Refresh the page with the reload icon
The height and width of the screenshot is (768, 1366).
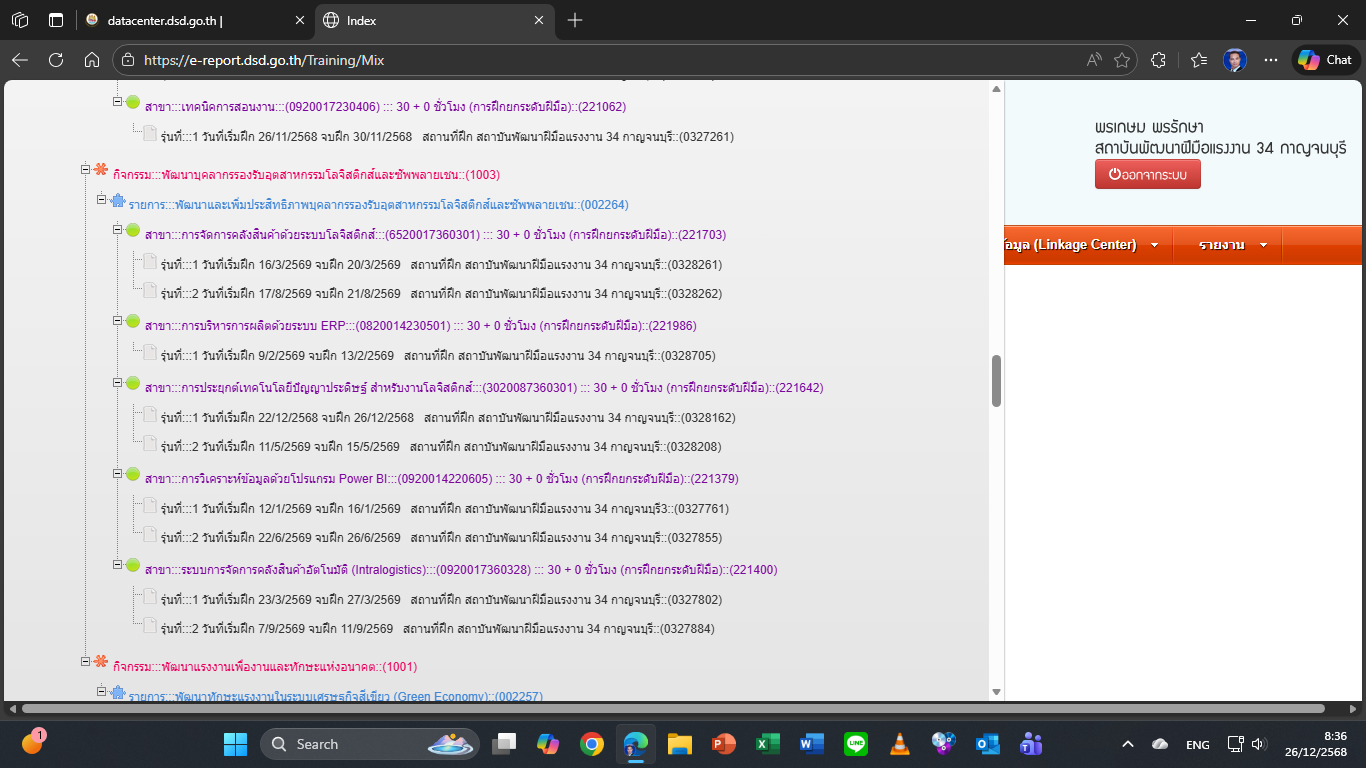[56, 60]
